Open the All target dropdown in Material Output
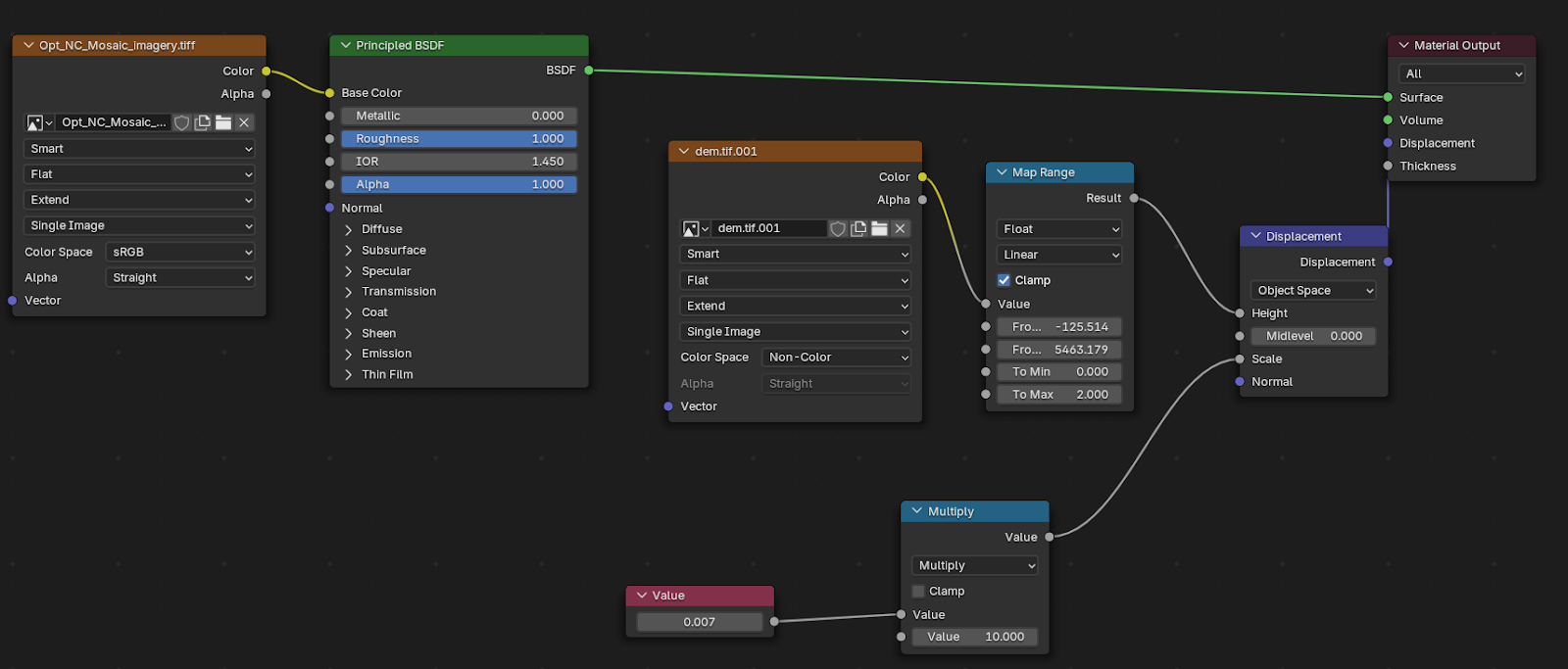Image resolution: width=1568 pixels, height=669 pixels. 1461,73
